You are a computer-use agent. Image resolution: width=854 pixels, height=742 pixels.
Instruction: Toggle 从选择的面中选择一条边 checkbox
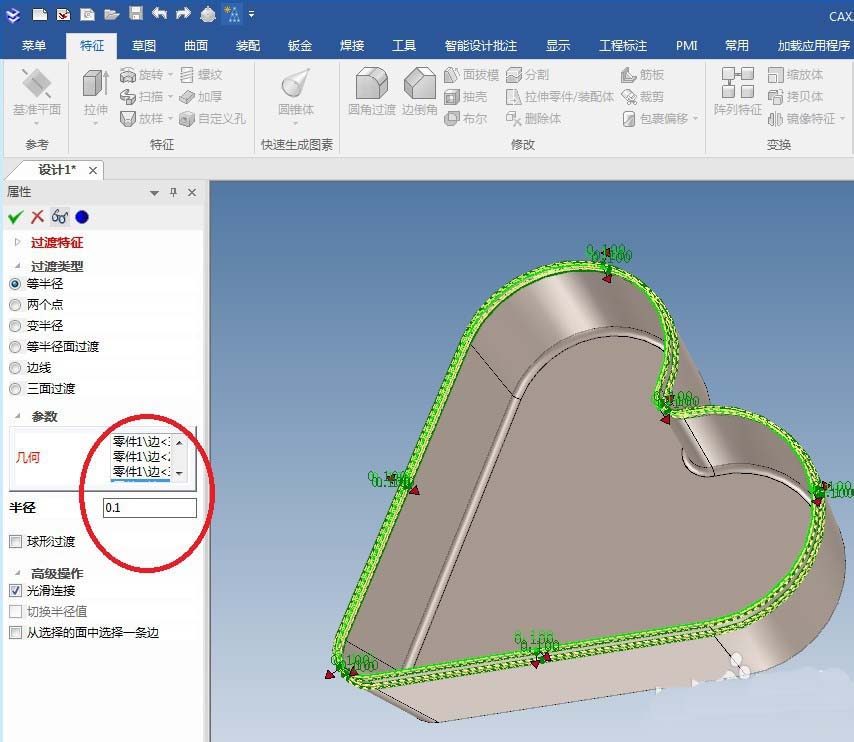coord(15,632)
